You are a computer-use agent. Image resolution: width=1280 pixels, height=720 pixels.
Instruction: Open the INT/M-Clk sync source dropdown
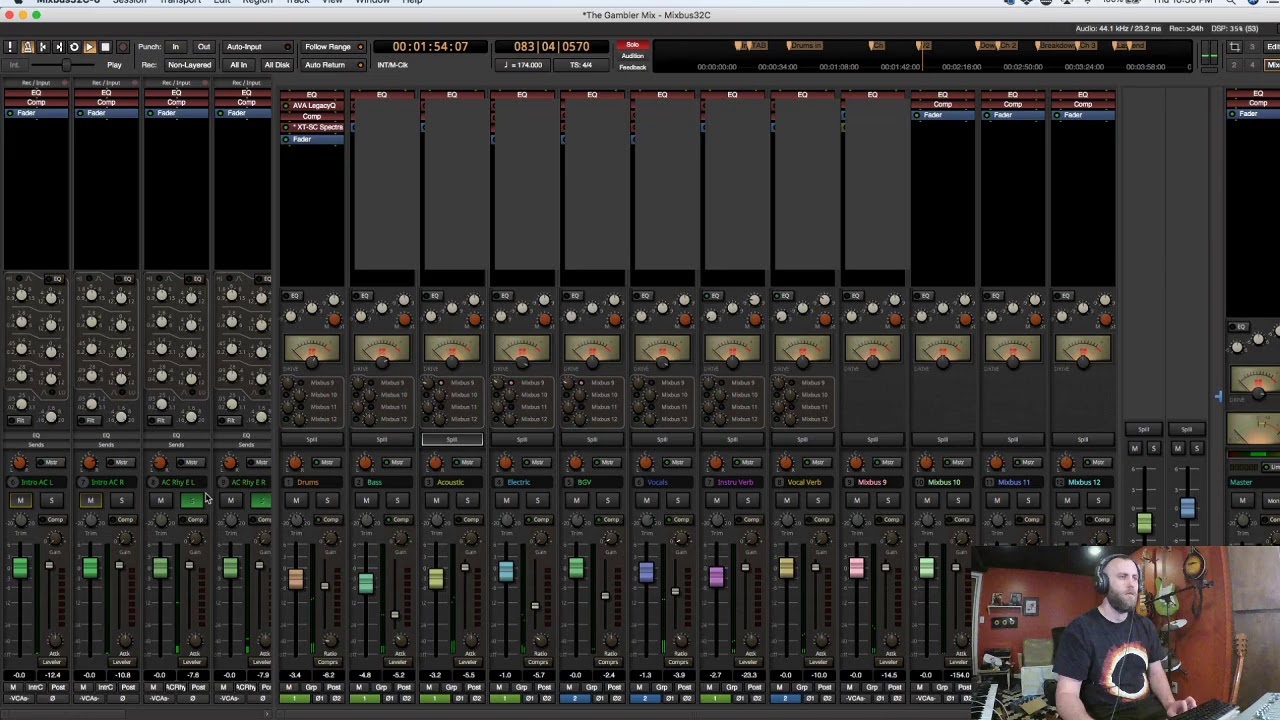[x=392, y=65]
